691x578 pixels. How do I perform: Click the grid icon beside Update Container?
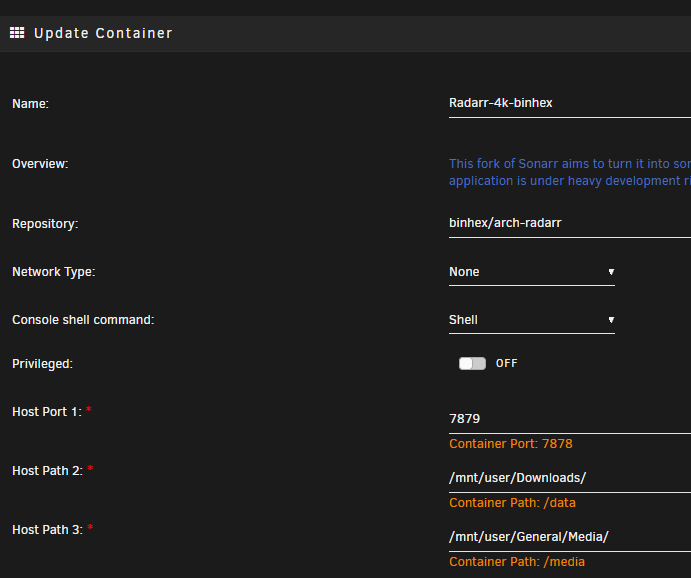(17, 33)
